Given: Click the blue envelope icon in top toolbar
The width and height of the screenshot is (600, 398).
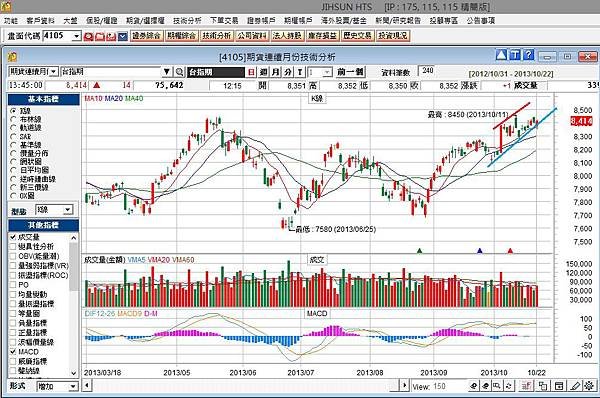Looking at the screenshot, I should (x=122, y=36).
